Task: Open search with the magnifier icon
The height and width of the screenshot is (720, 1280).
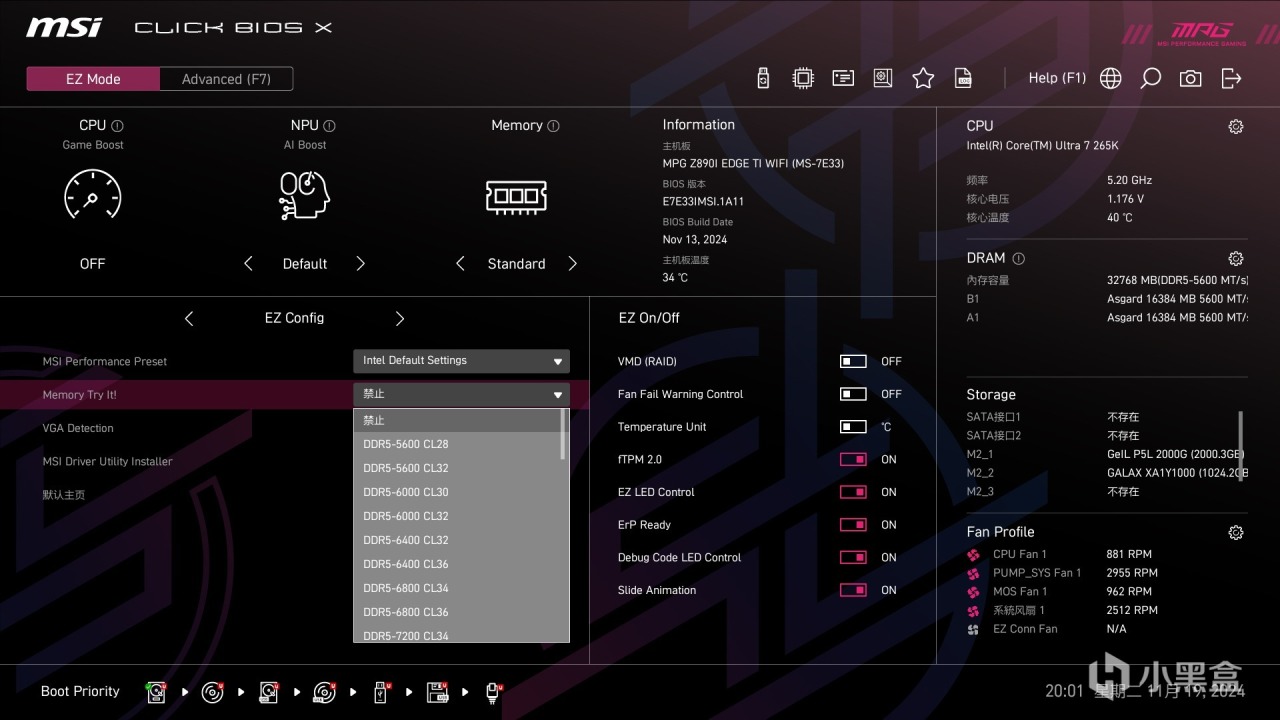Action: click(1151, 78)
